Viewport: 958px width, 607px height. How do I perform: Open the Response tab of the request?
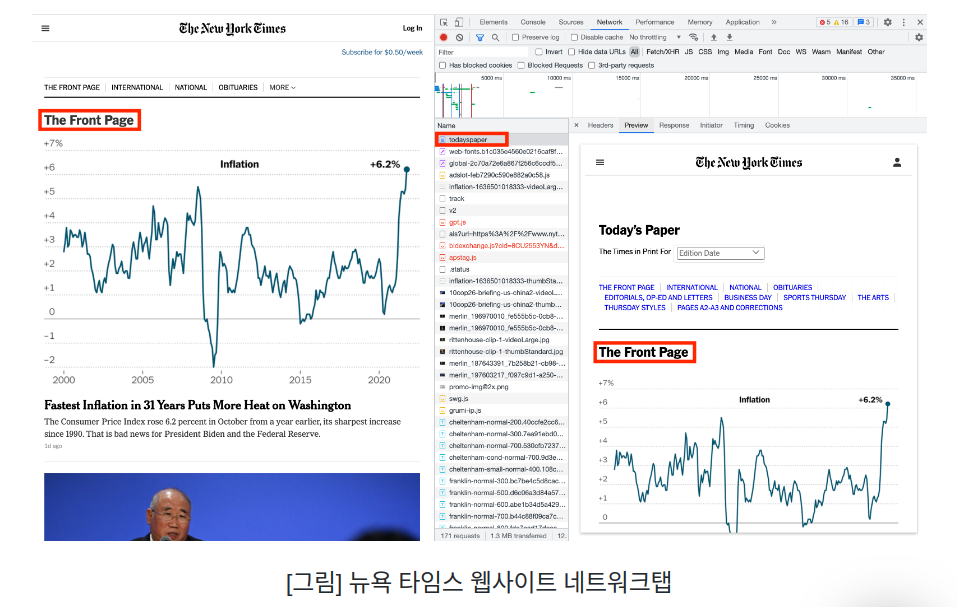tap(674, 125)
